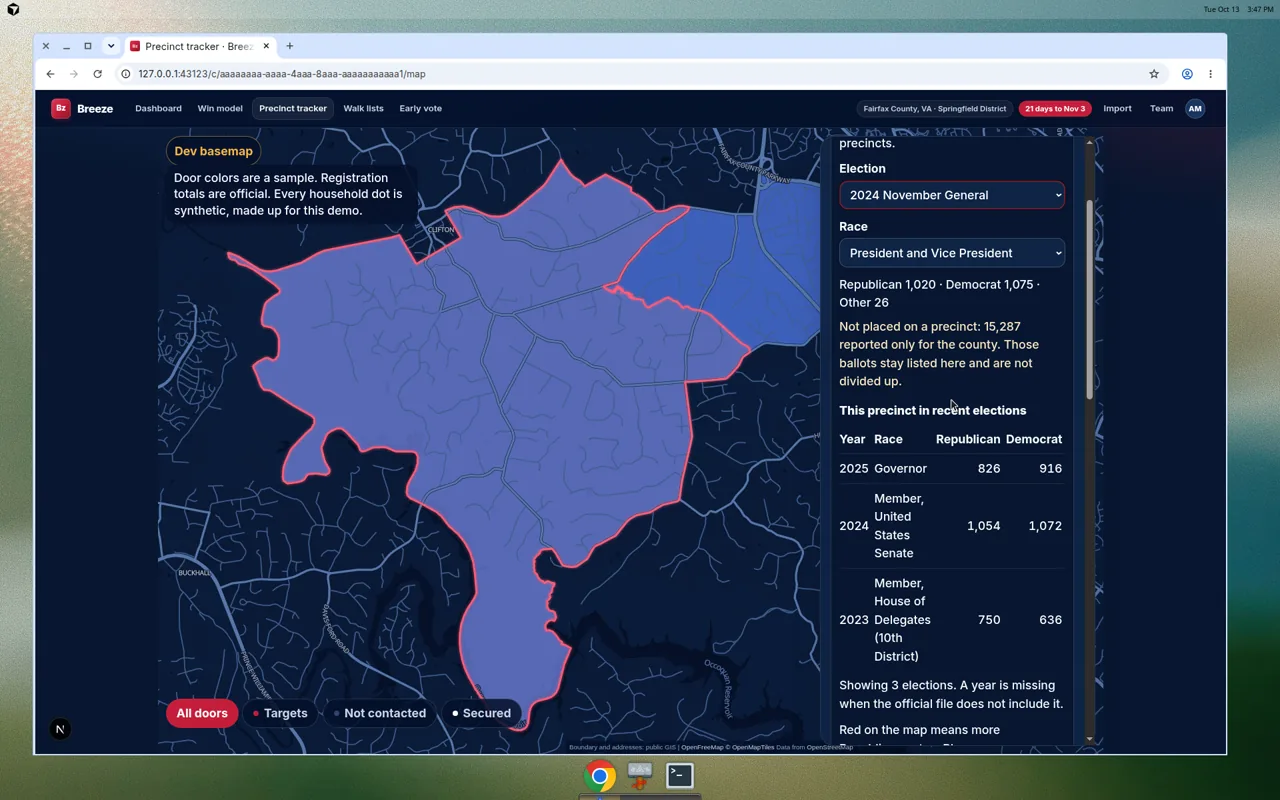Click the browser address bar URL

[282, 74]
